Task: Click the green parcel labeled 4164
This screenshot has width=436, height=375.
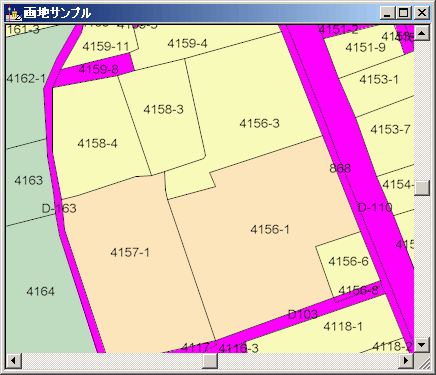Action: pos(40,291)
